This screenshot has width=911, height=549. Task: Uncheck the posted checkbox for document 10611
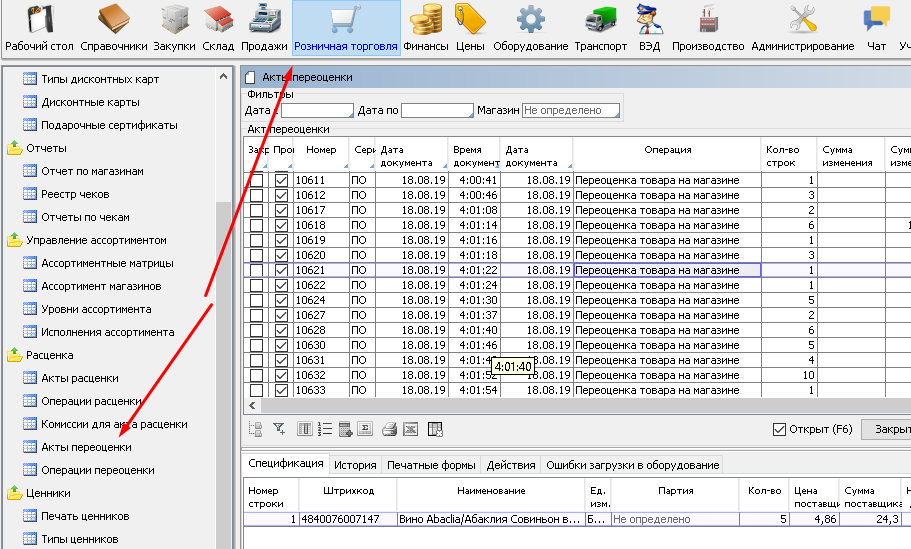pos(281,180)
